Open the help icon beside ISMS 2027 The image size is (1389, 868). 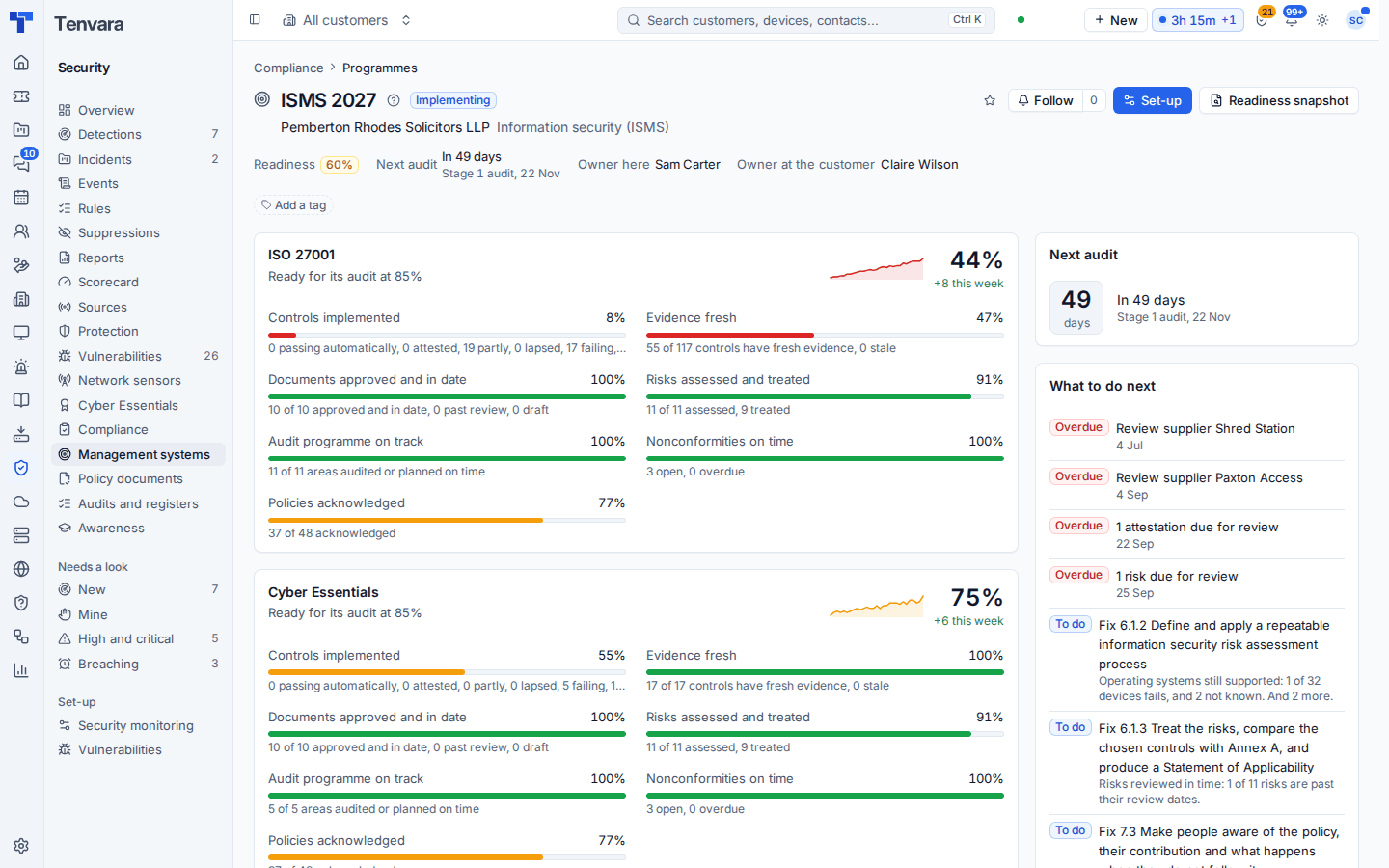coord(394,100)
